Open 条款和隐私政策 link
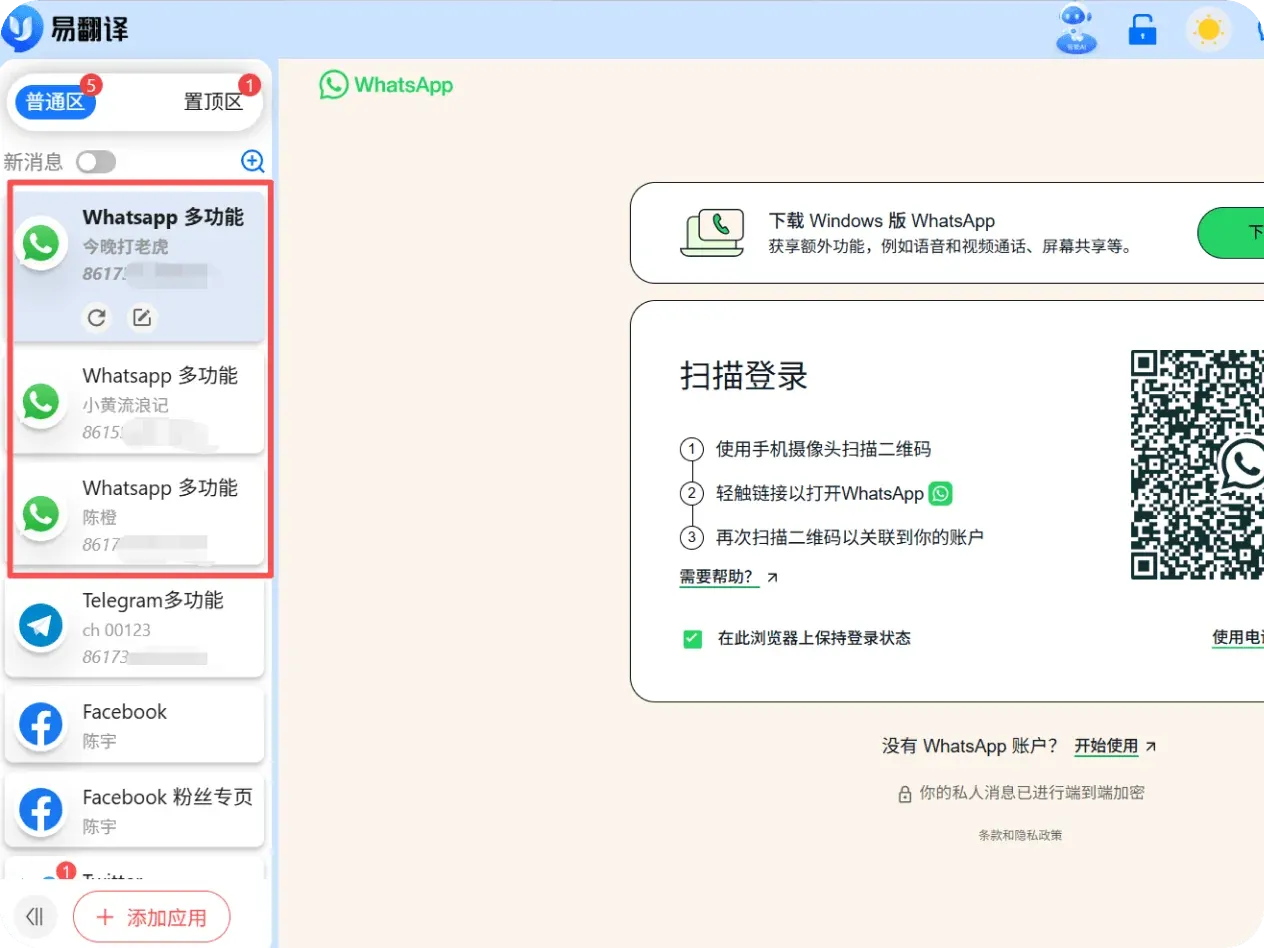1264x948 pixels. [x=1020, y=835]
